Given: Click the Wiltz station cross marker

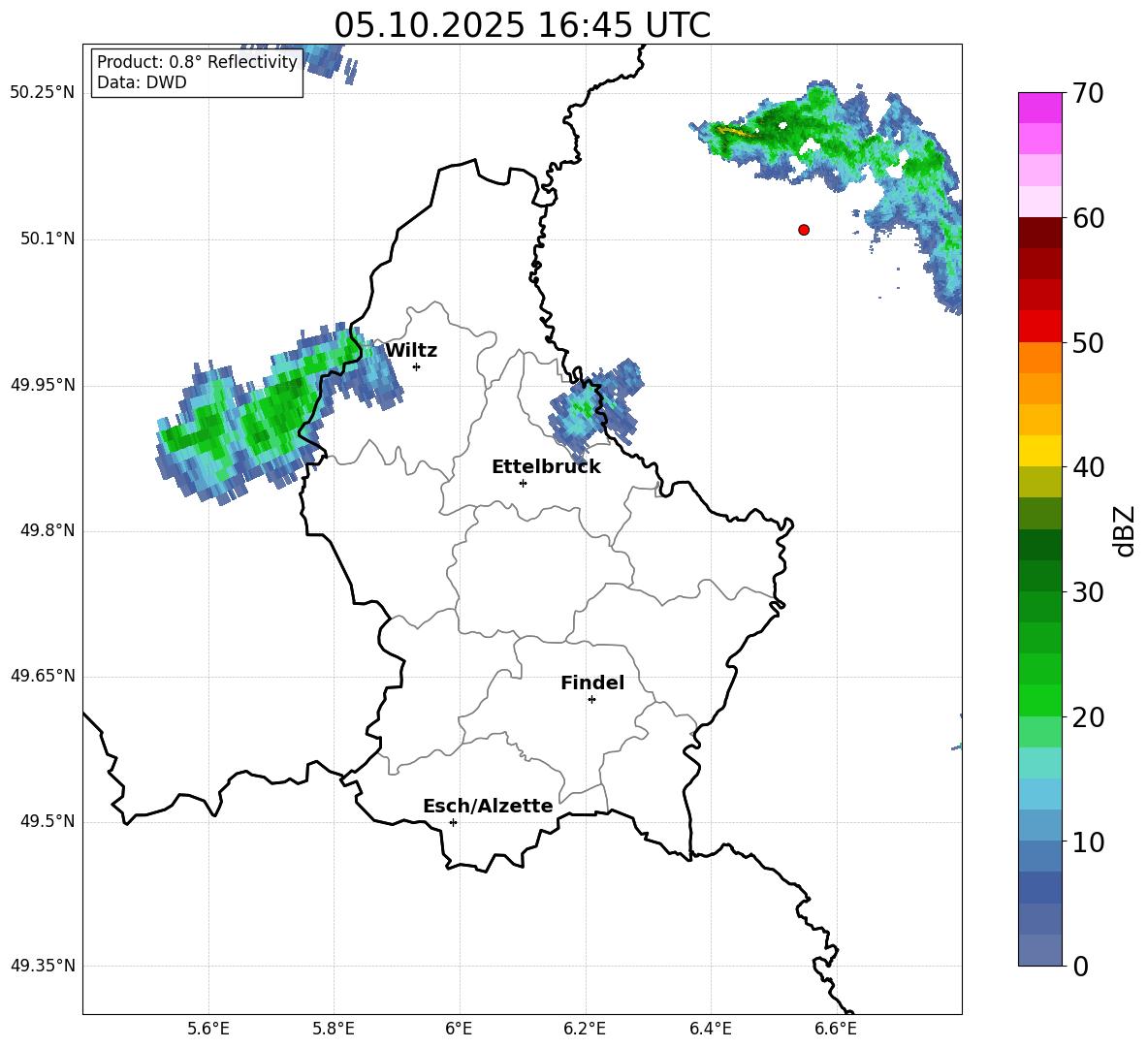Looking at the screenshot, I should click(417, 366).
